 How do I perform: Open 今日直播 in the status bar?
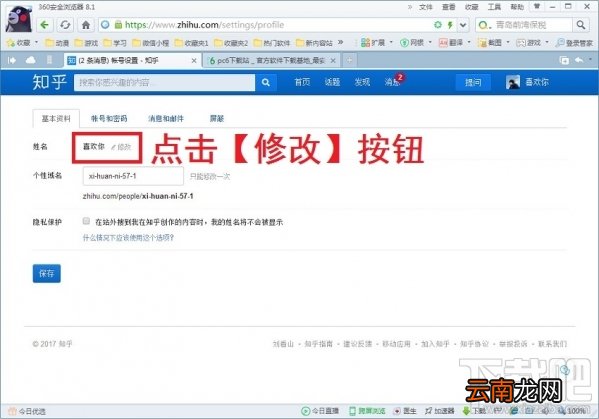coord(320,411)
